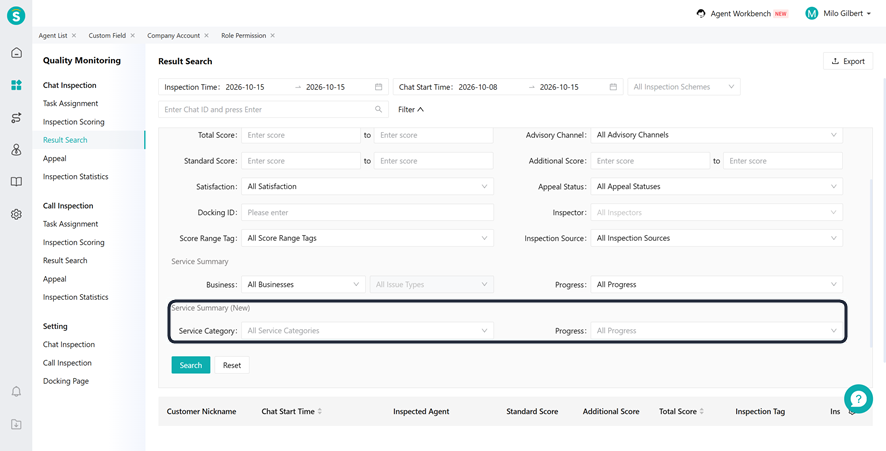Click the Chat ID search field
The height and width of the screenshot is (451, 886).
(x=273, y=110)
